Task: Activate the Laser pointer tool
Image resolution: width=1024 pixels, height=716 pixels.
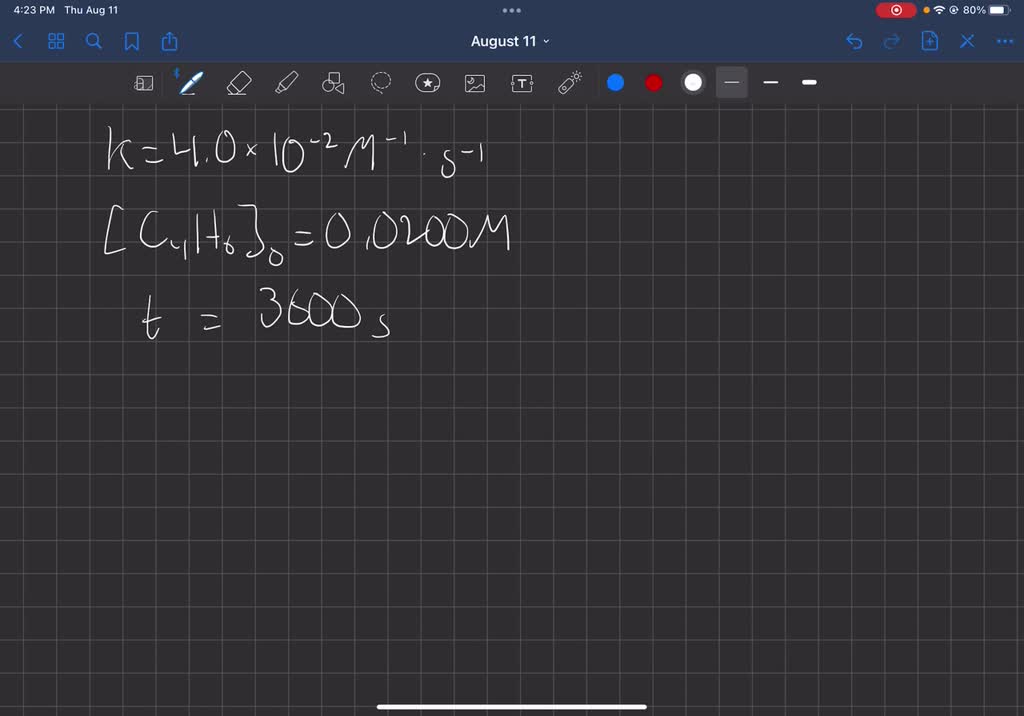Action: [570, 83]
